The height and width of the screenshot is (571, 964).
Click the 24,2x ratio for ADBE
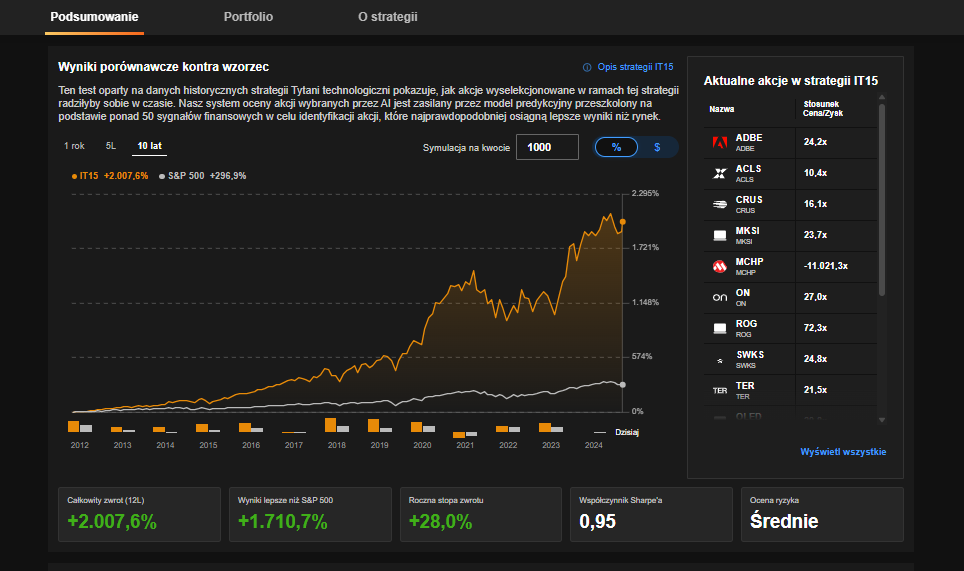[x=815, y=142]
